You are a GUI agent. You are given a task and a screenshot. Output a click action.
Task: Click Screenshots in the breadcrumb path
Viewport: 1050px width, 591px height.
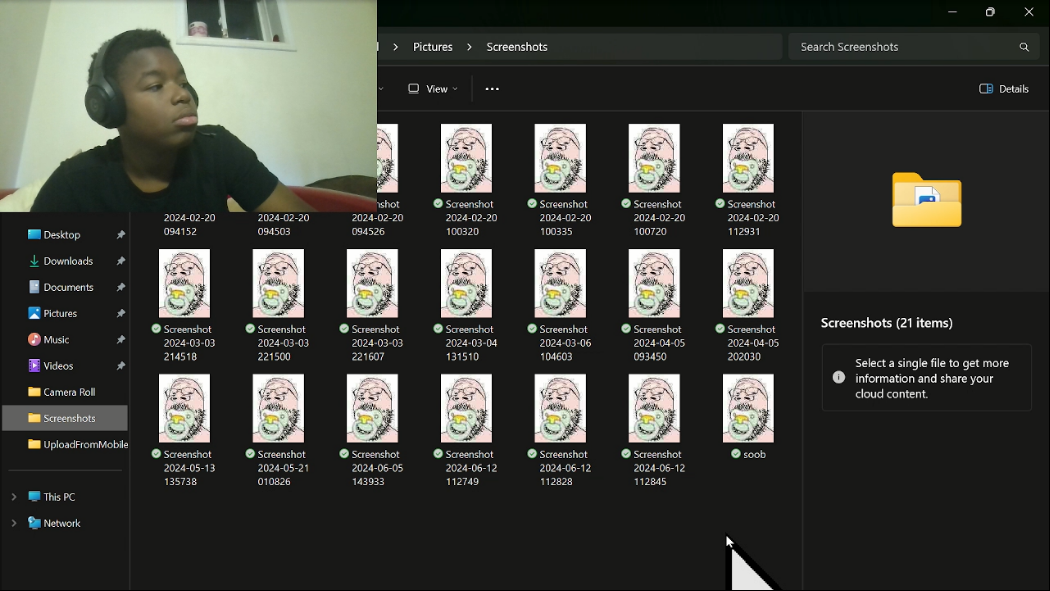point(517,47)
